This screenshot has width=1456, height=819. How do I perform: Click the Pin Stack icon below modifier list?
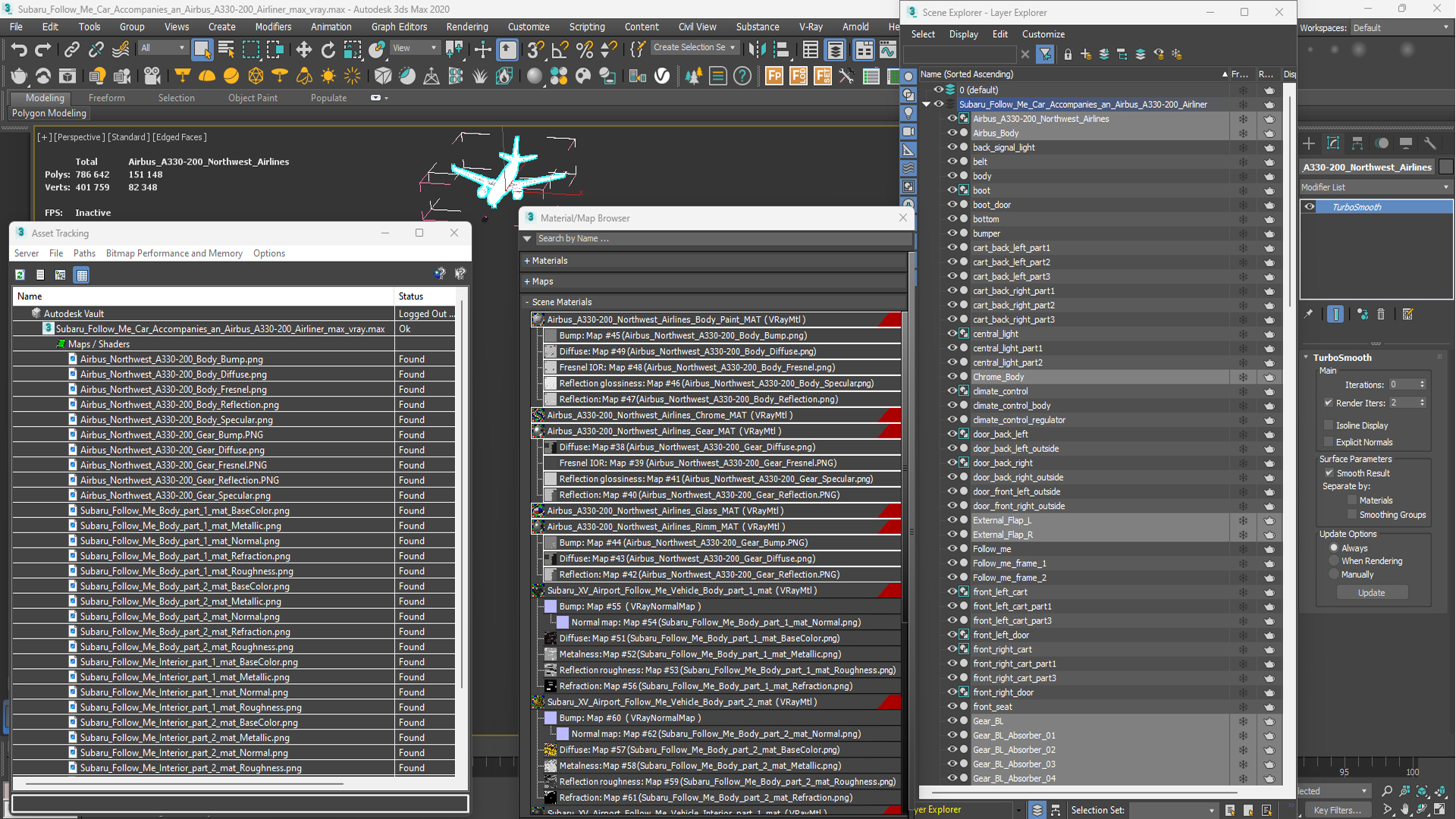point(1309,314)
